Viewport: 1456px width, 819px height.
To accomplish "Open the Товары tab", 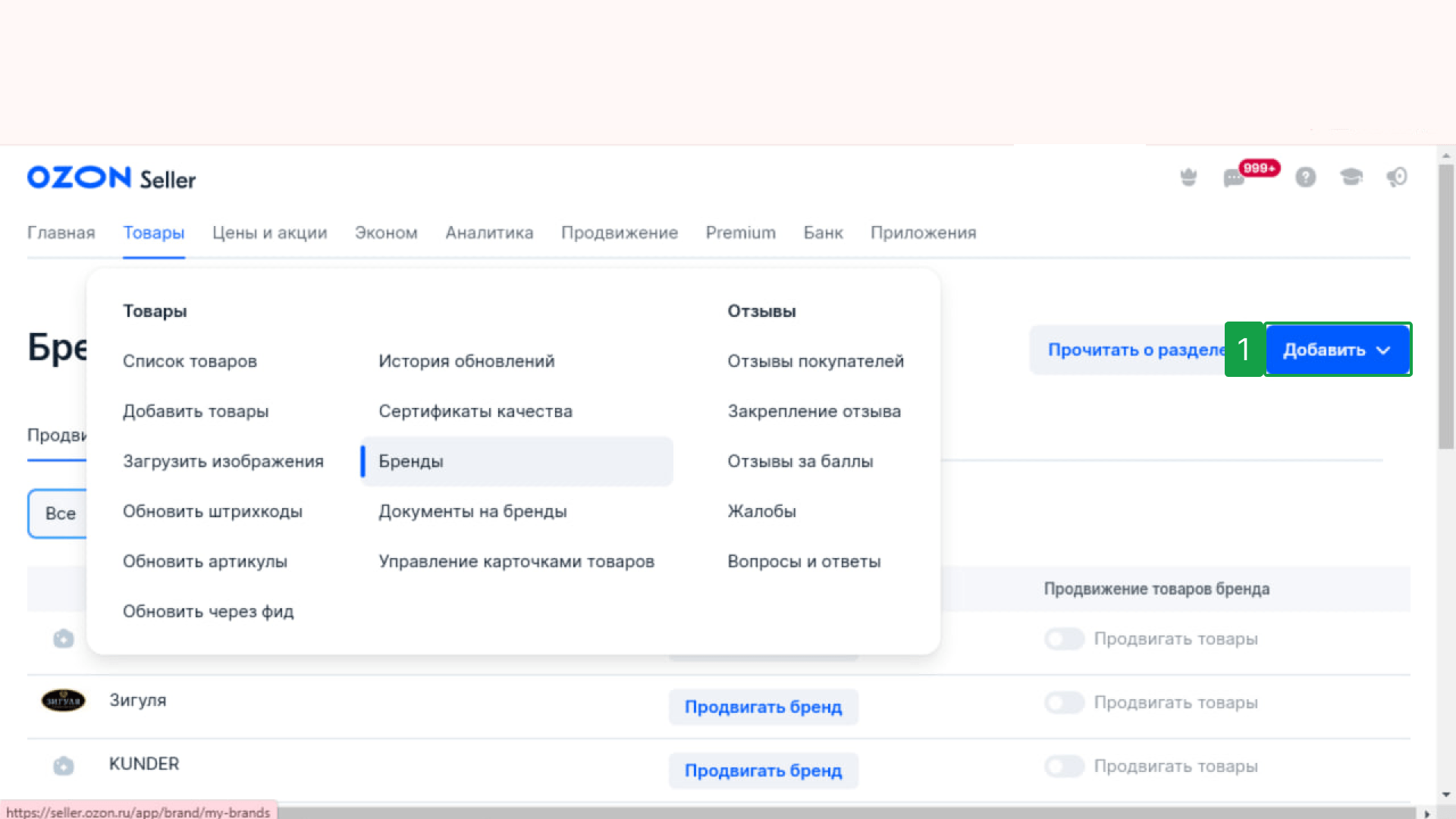I will (x=154, y=233).
